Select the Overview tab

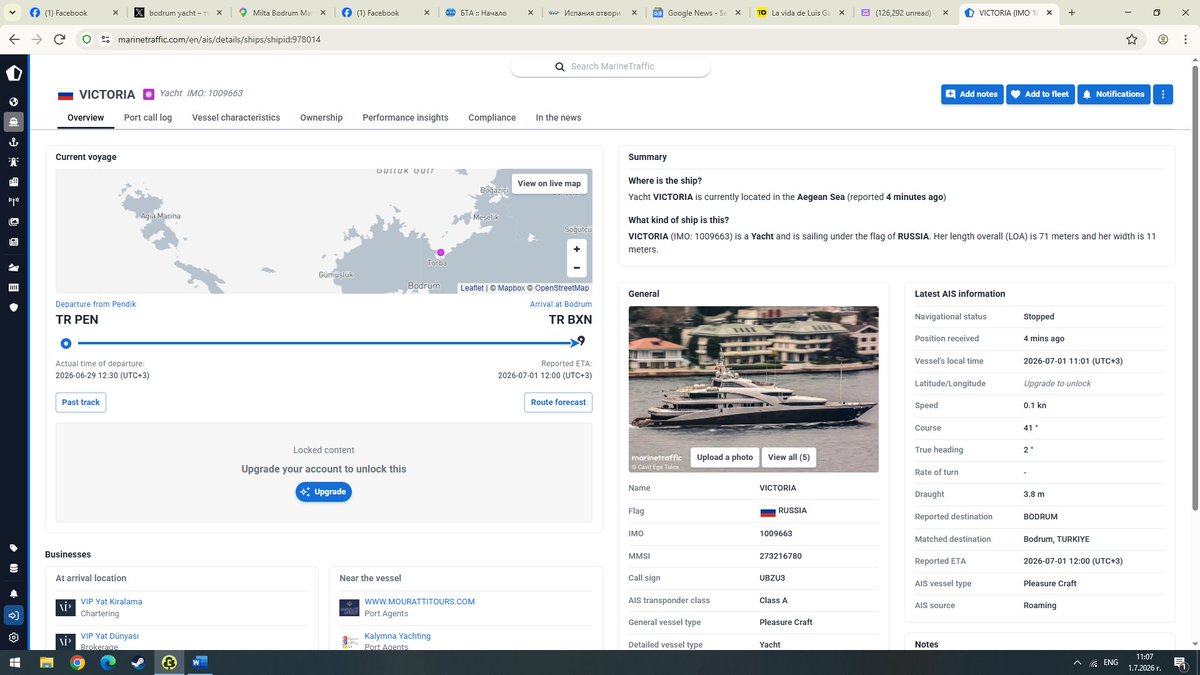pyautogui.click(x=86, y=117)
